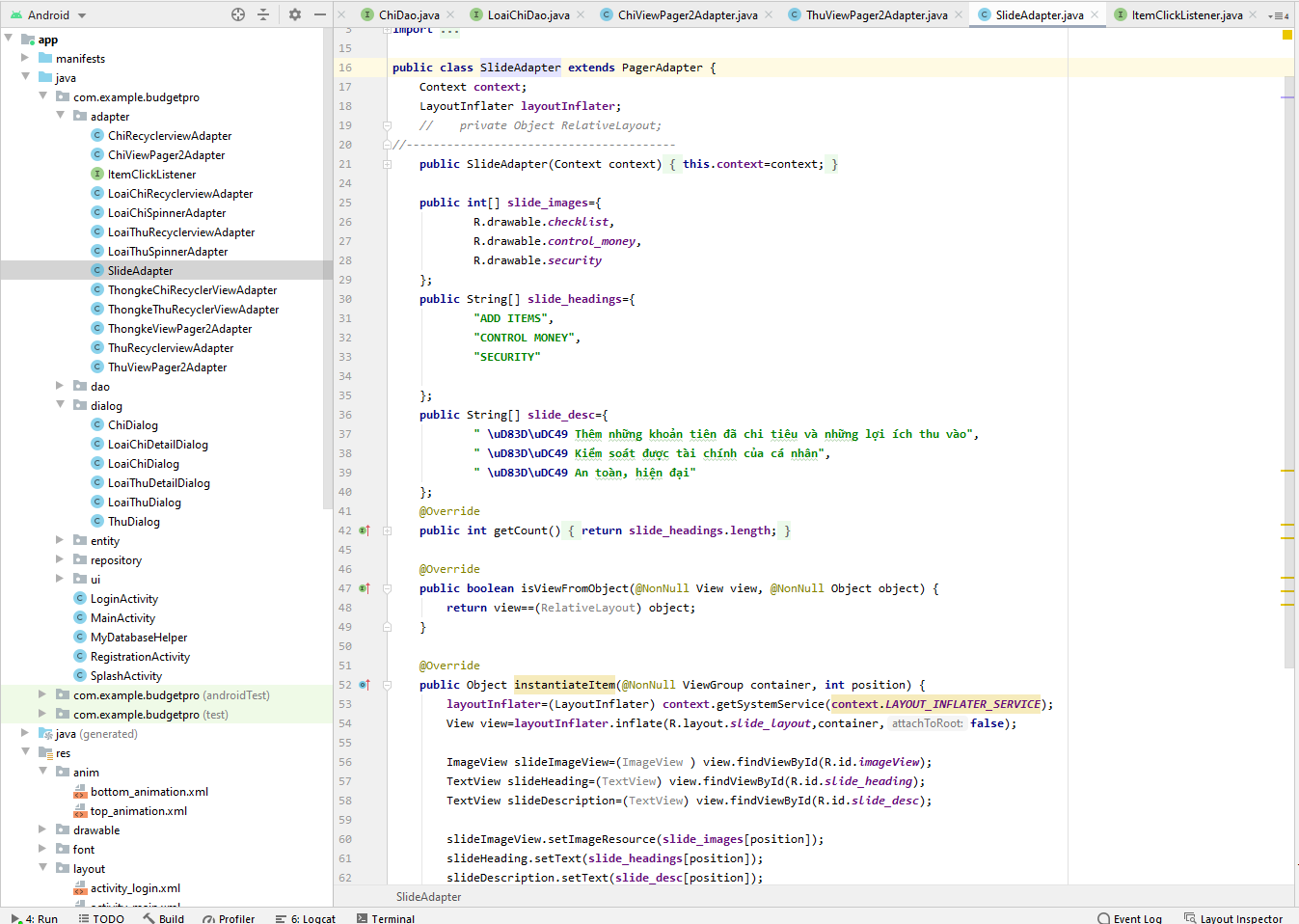Open ChiRecyclerviewAdapter class
The image size is (1299, 924).
coord(169,136)
